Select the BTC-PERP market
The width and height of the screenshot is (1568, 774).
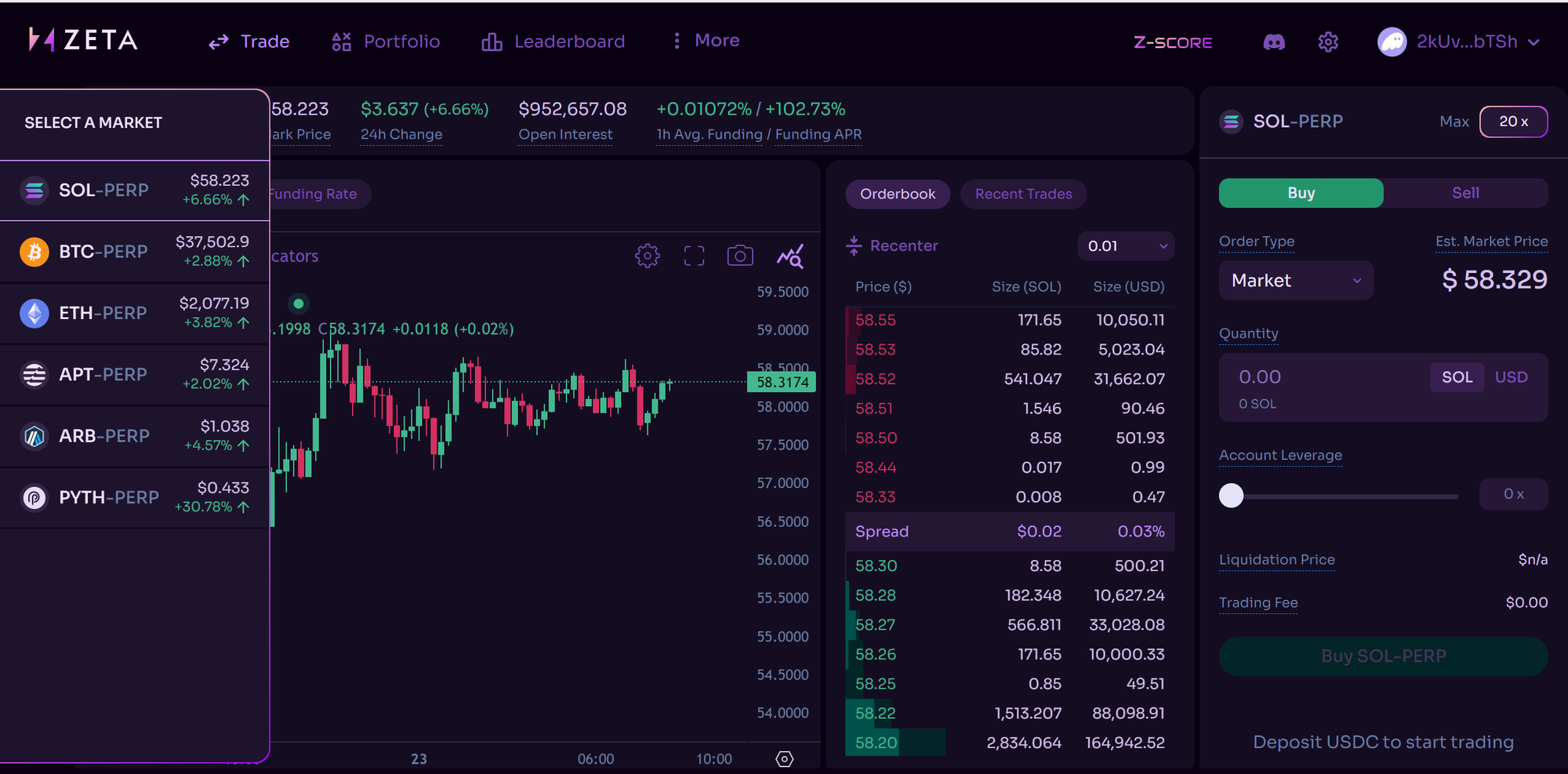point(135,252)
